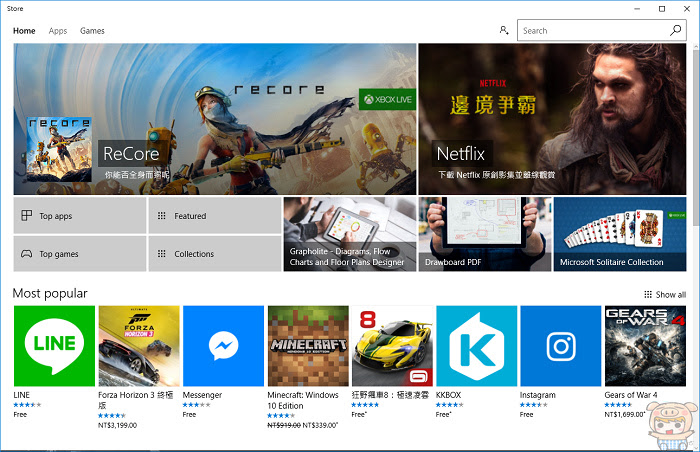Click the Gears of War 4 title
The height and width of the screenshot is (452, 700).
click(631, 395)
